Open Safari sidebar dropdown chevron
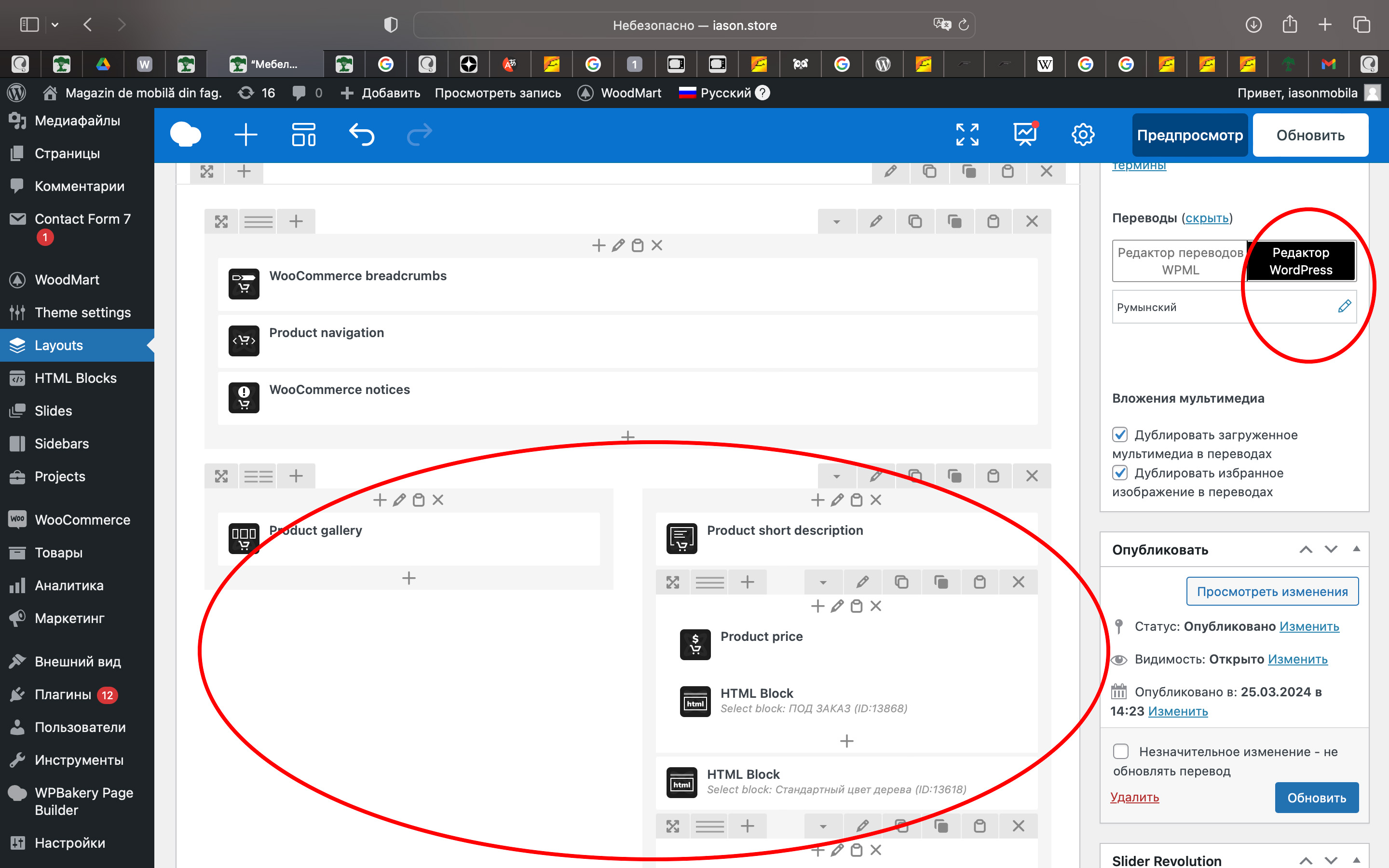The width and height of the screenshot is (1389, 868). coord(55,25)
